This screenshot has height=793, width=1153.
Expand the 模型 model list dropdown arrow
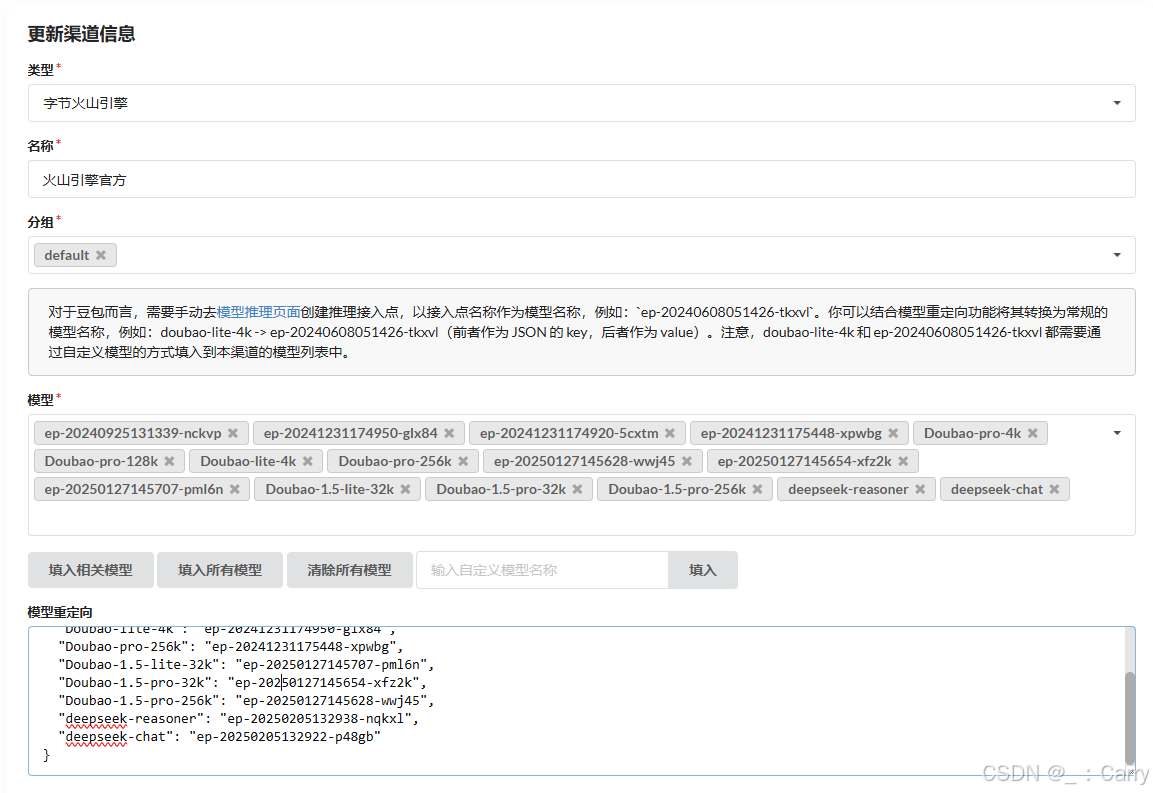coord(1117,433)
